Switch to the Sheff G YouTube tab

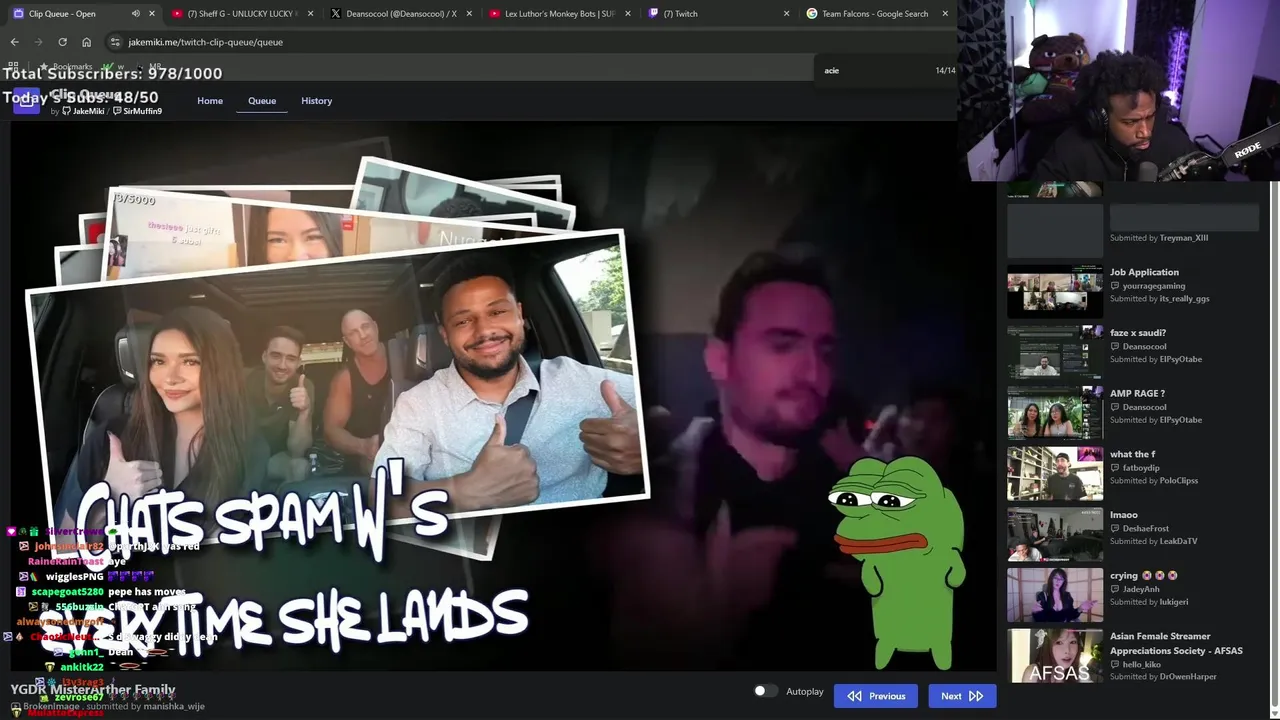pos(241,14)
